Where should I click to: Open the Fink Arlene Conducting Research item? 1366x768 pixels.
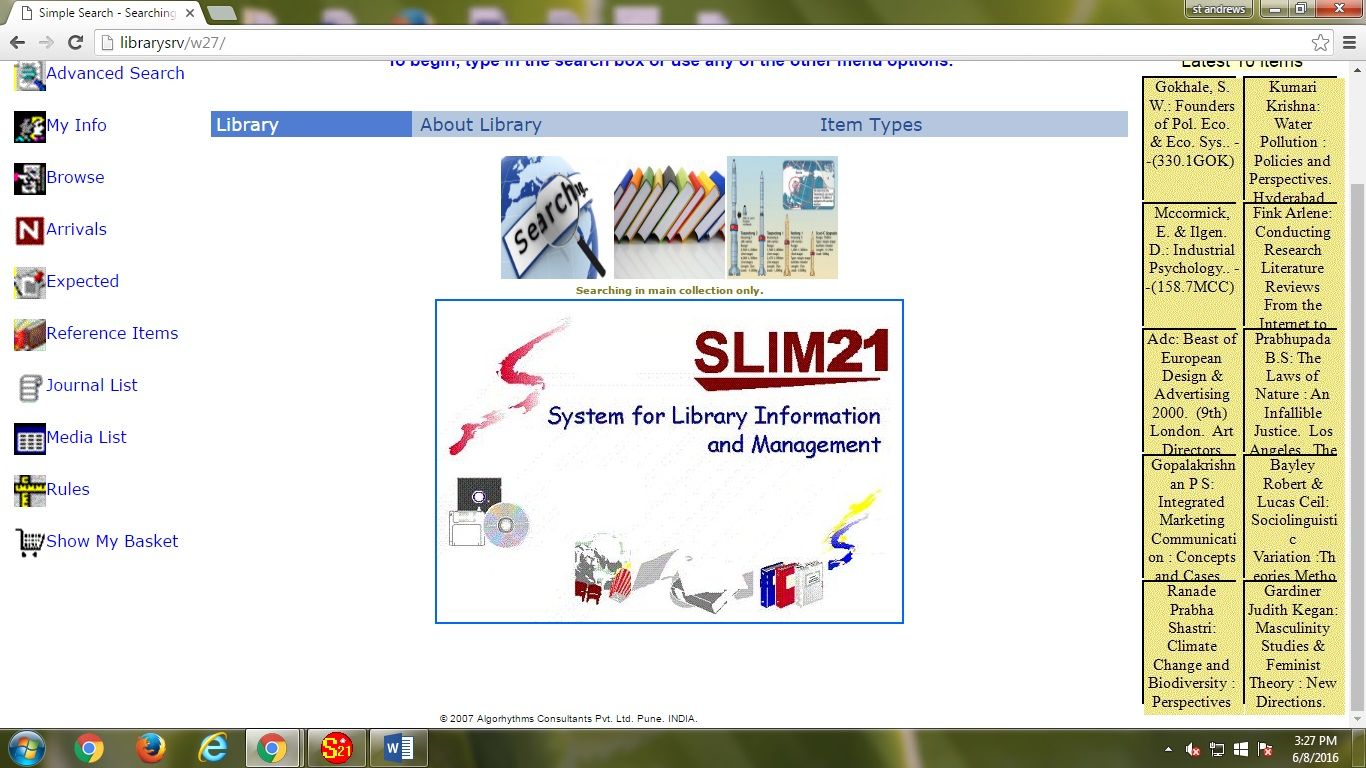click(x=1292, y=267)
